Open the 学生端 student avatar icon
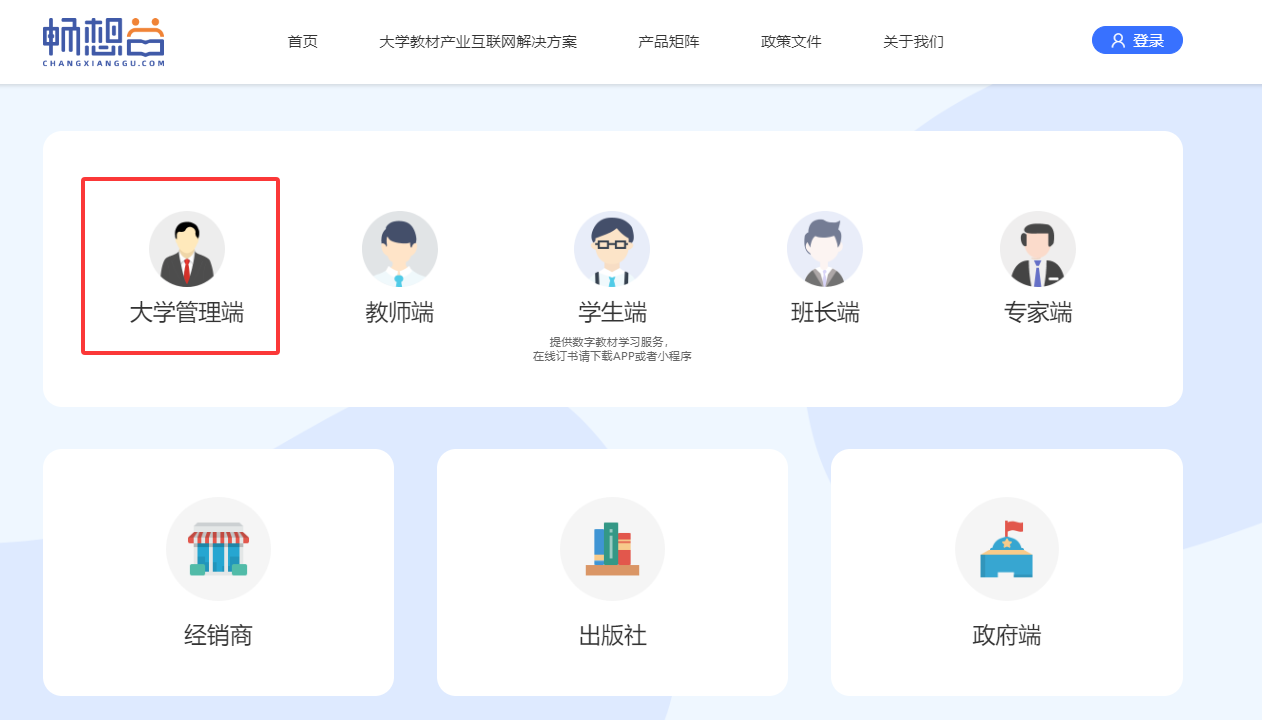The height and width of the screenshot is (720, 1262). click(x=612, y=249)
